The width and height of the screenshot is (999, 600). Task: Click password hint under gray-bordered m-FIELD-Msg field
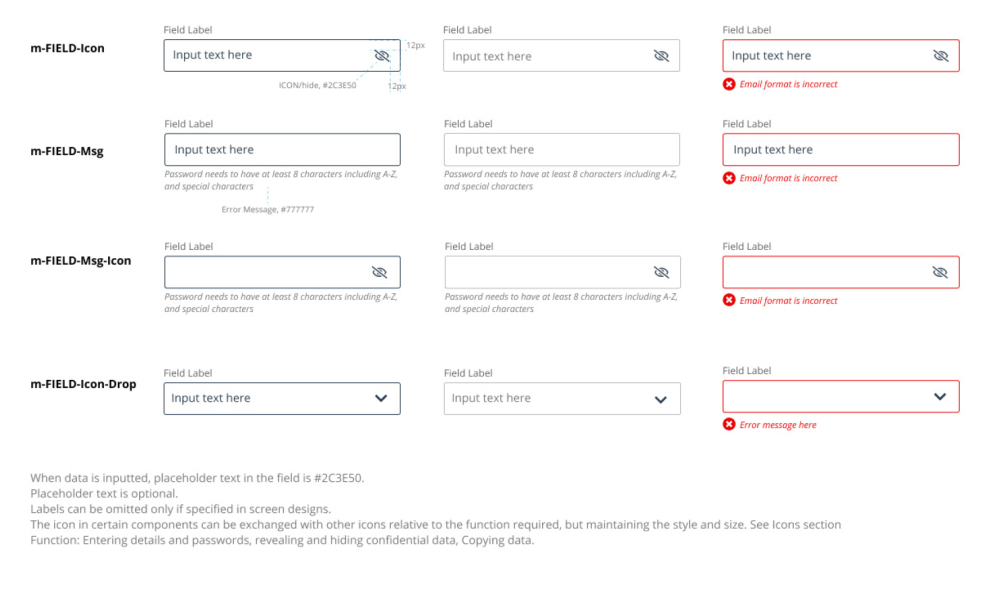point(561,180)
